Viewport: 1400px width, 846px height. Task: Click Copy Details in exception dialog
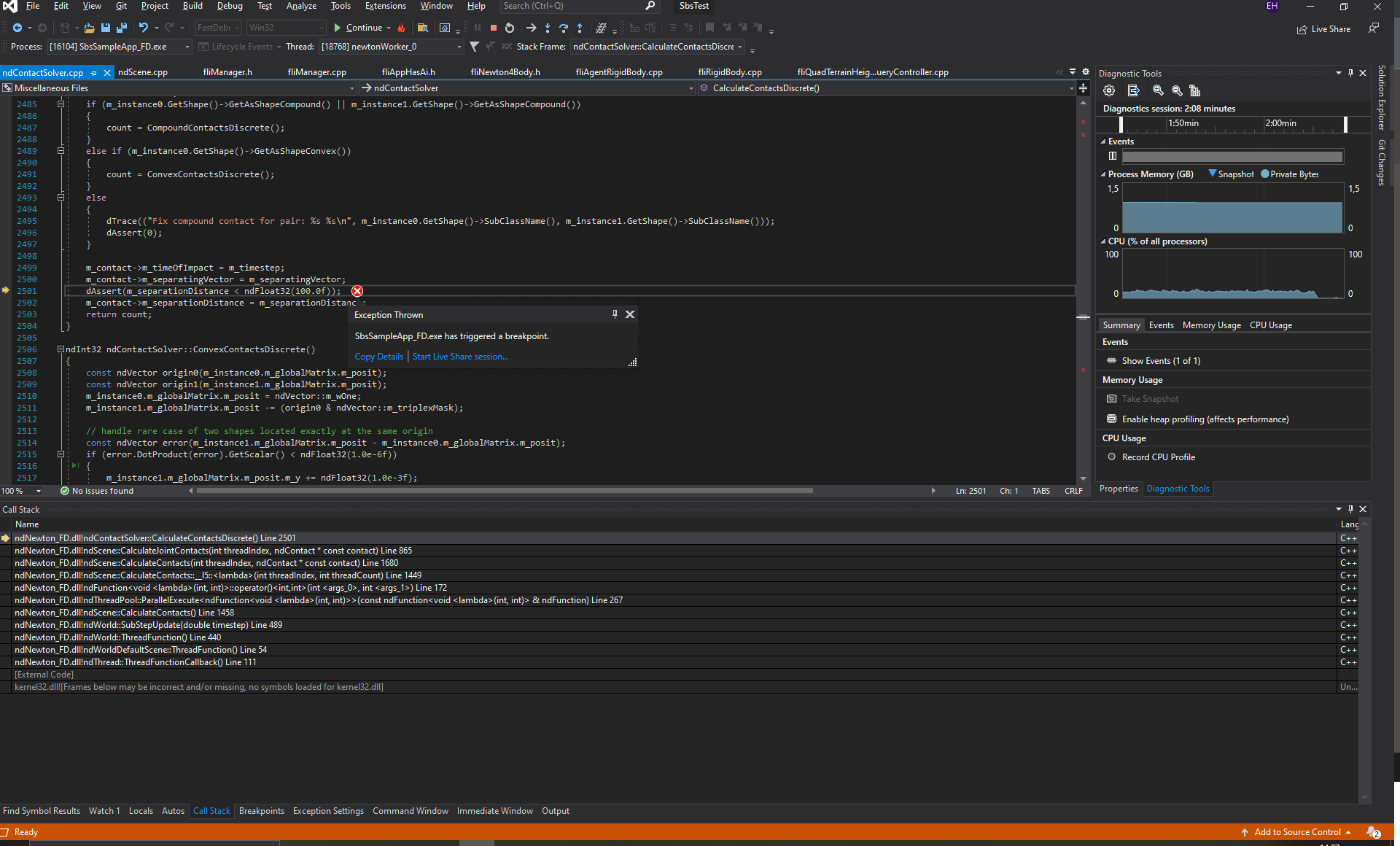[378, 356]
